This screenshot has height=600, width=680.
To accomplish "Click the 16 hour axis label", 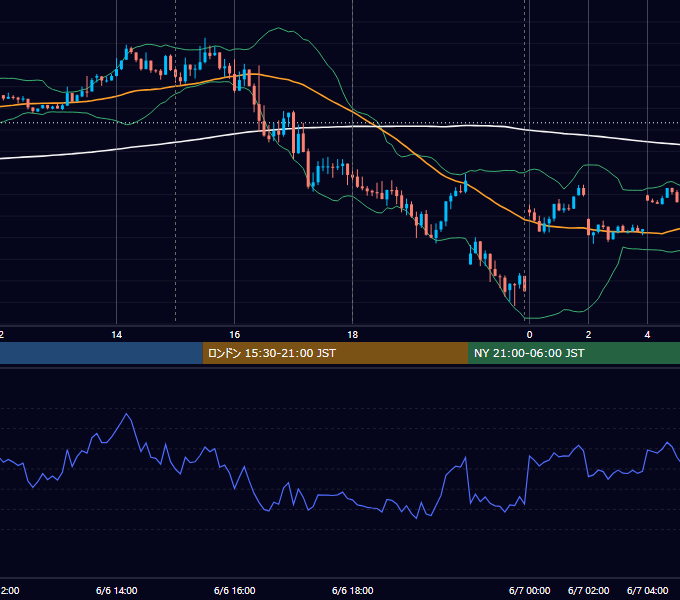I will click(235, 335).
